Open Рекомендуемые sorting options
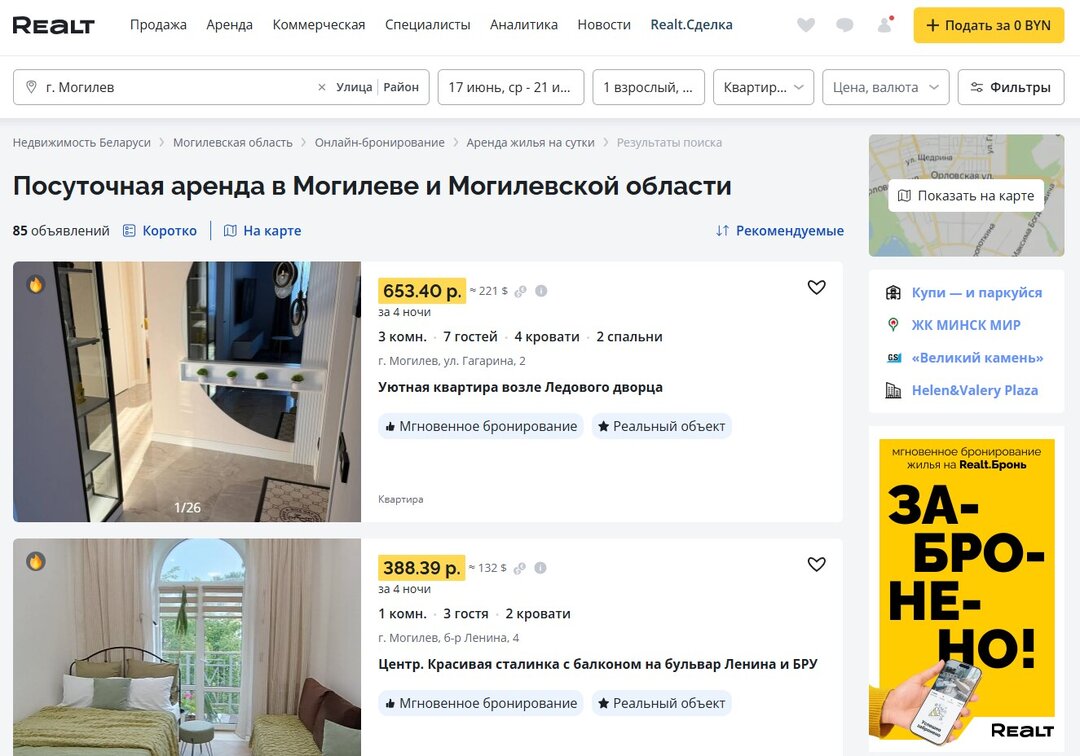The image size is (1080, 756). 780,231
